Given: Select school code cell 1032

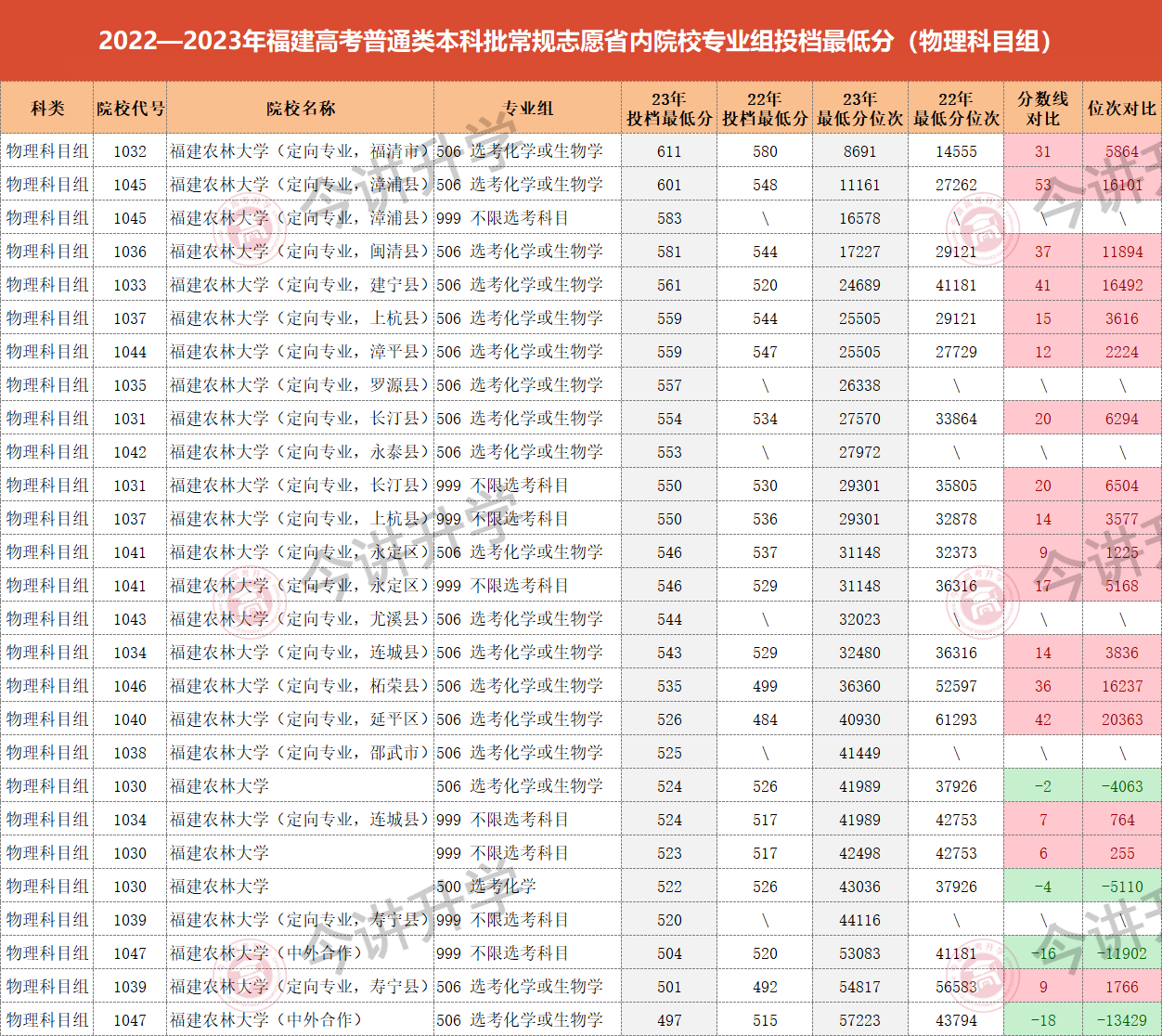Looking at the screenshot, I should coord(130,151).
